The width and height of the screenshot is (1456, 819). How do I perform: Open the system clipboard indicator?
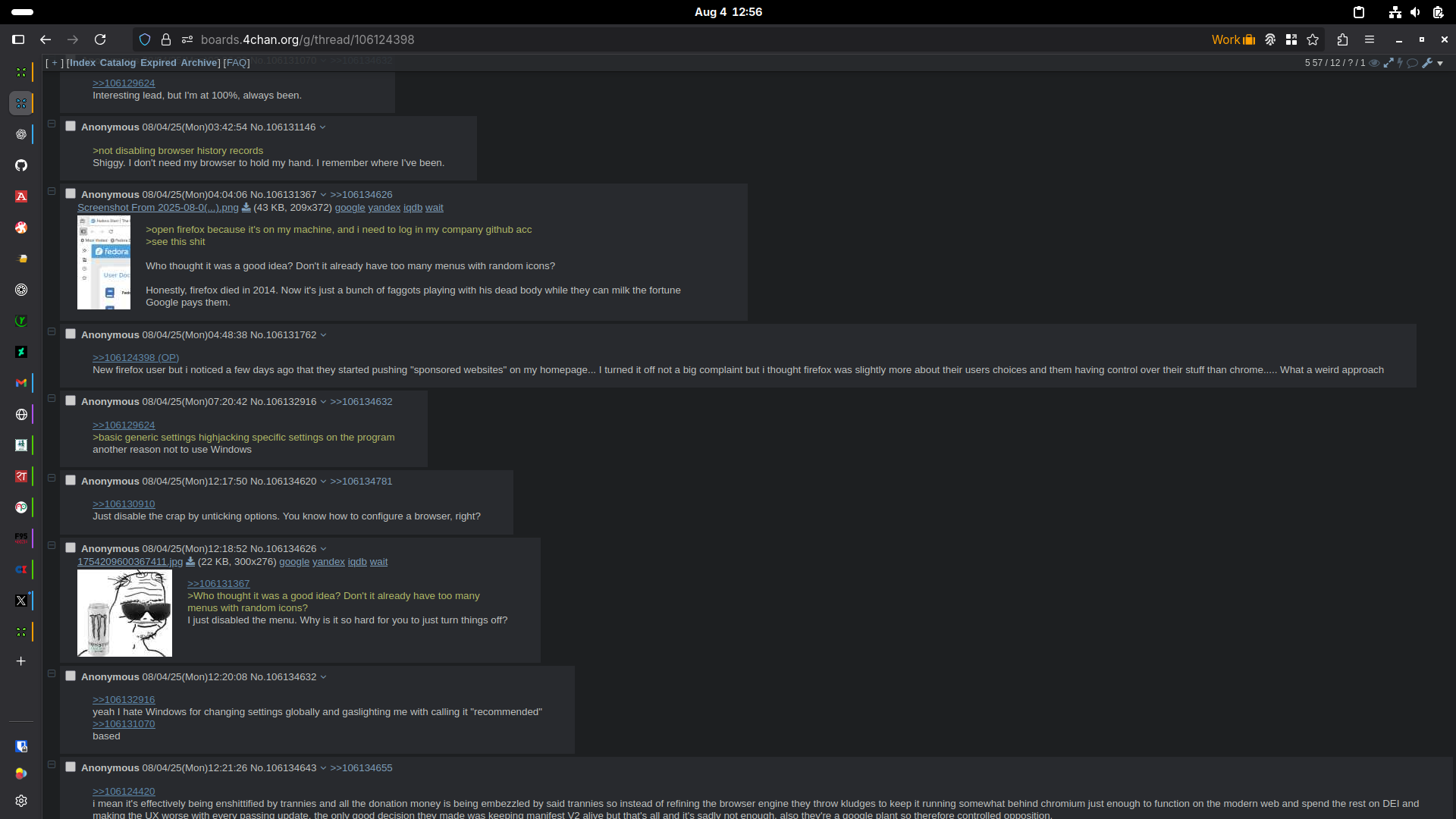1359,12
